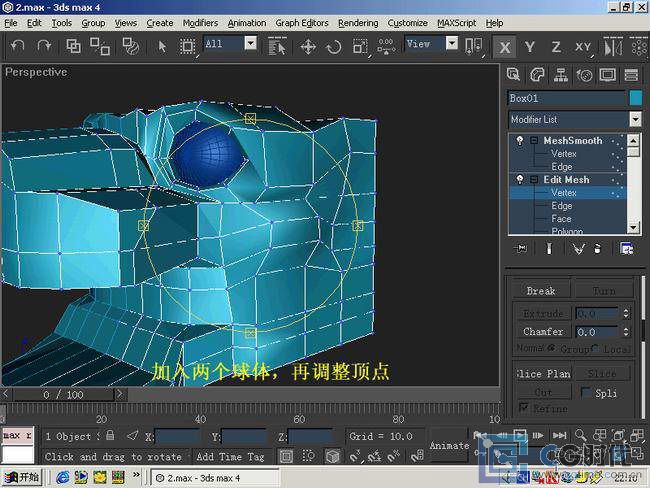
Task: Toggle MeshSmooth modifier lightbulb
Action: point(519,141)
